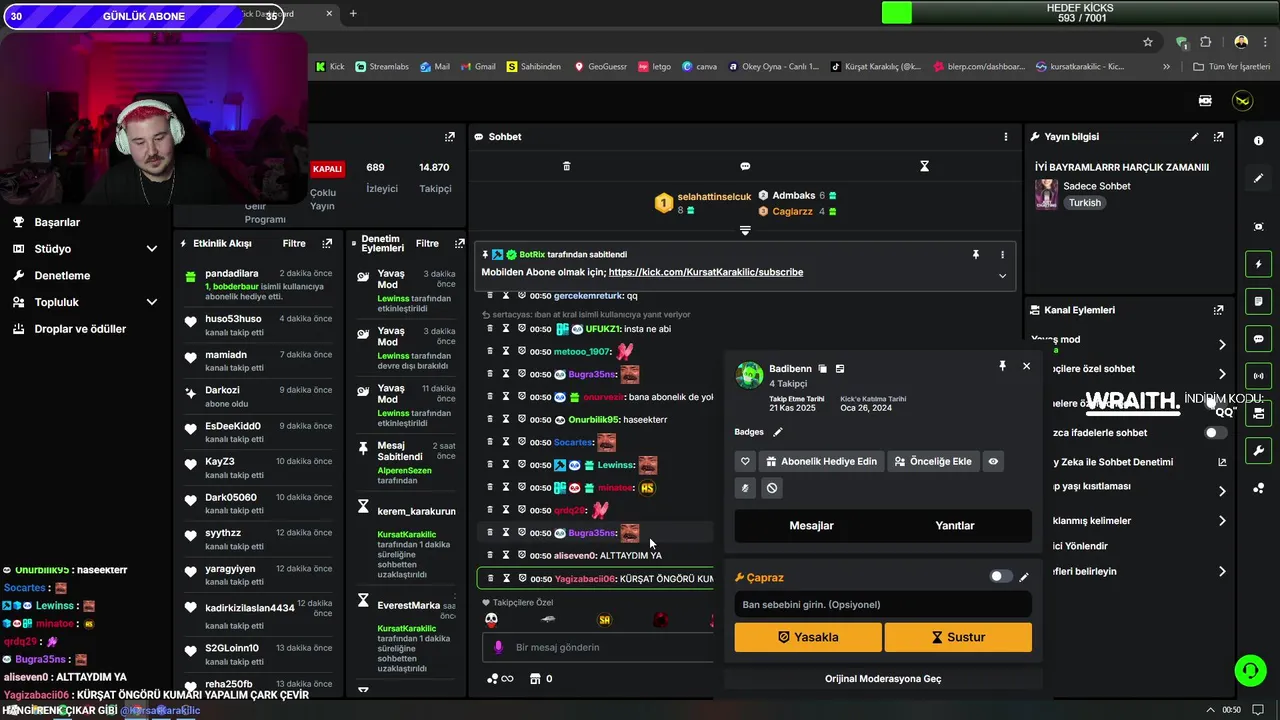This screenshot has width=1280, height=720.
Task: Open the 'özel sohbet' chevron in Kanal Eylemleri
Action: [x=1222, y=374]
